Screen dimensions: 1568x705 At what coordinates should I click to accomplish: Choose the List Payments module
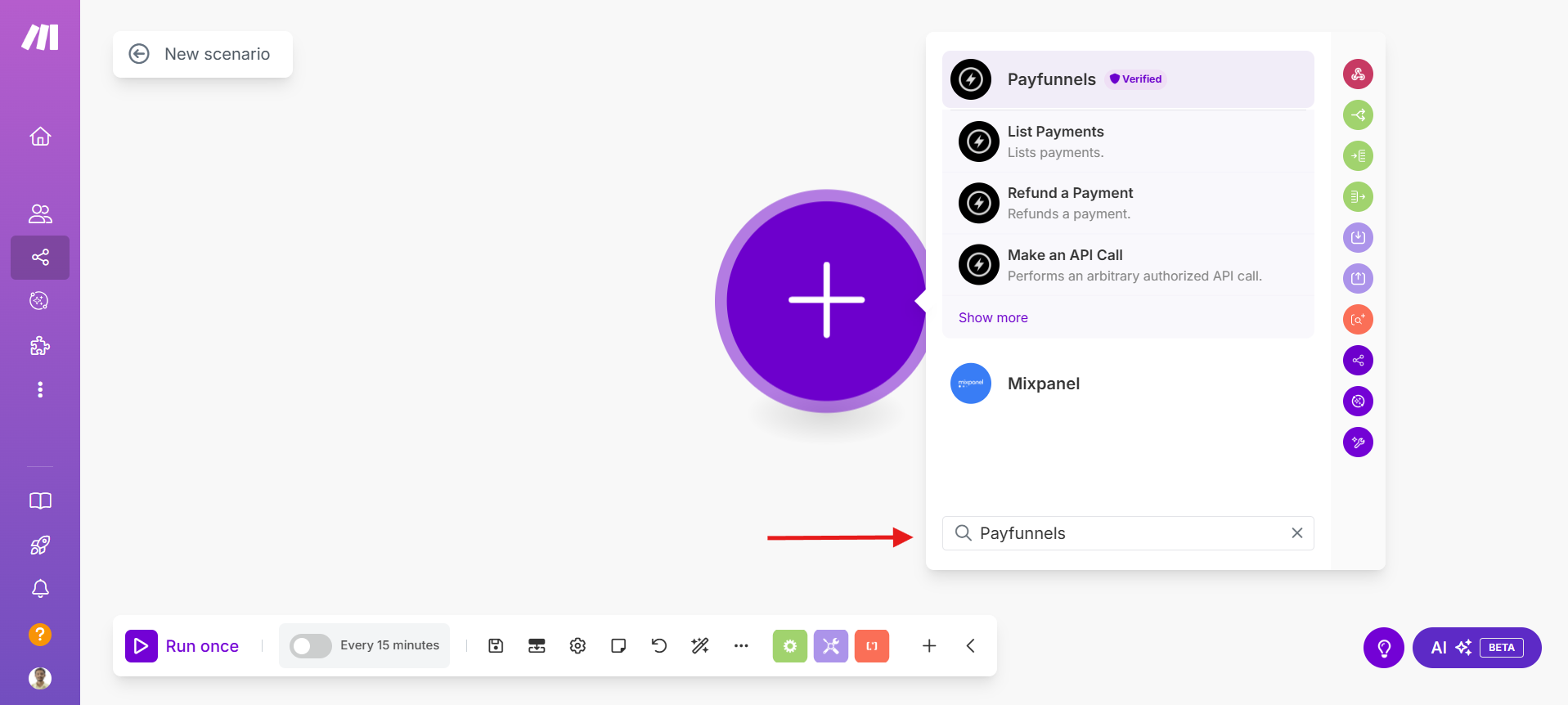1128,141
